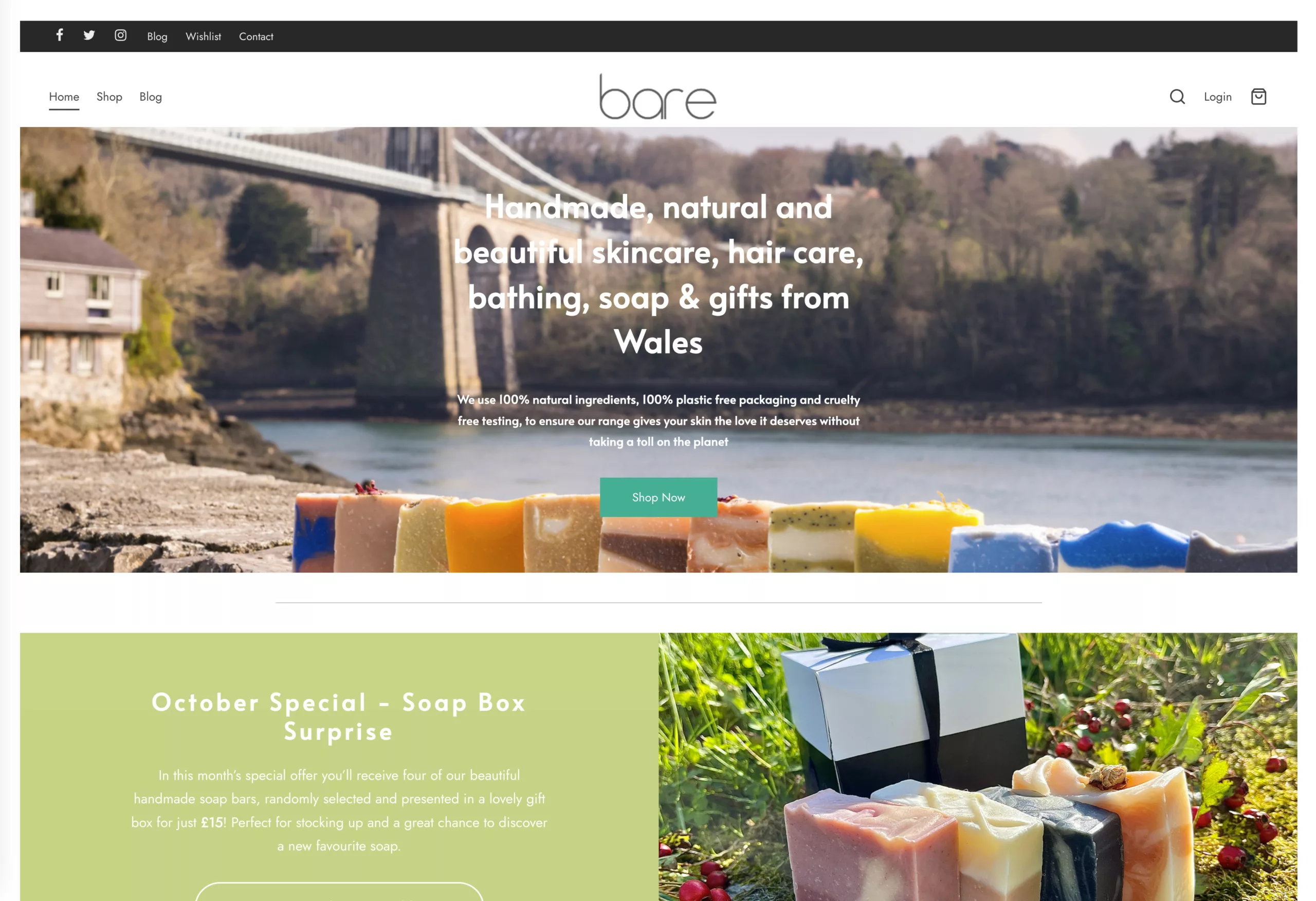Select the Home tab

tap(64, 97)
